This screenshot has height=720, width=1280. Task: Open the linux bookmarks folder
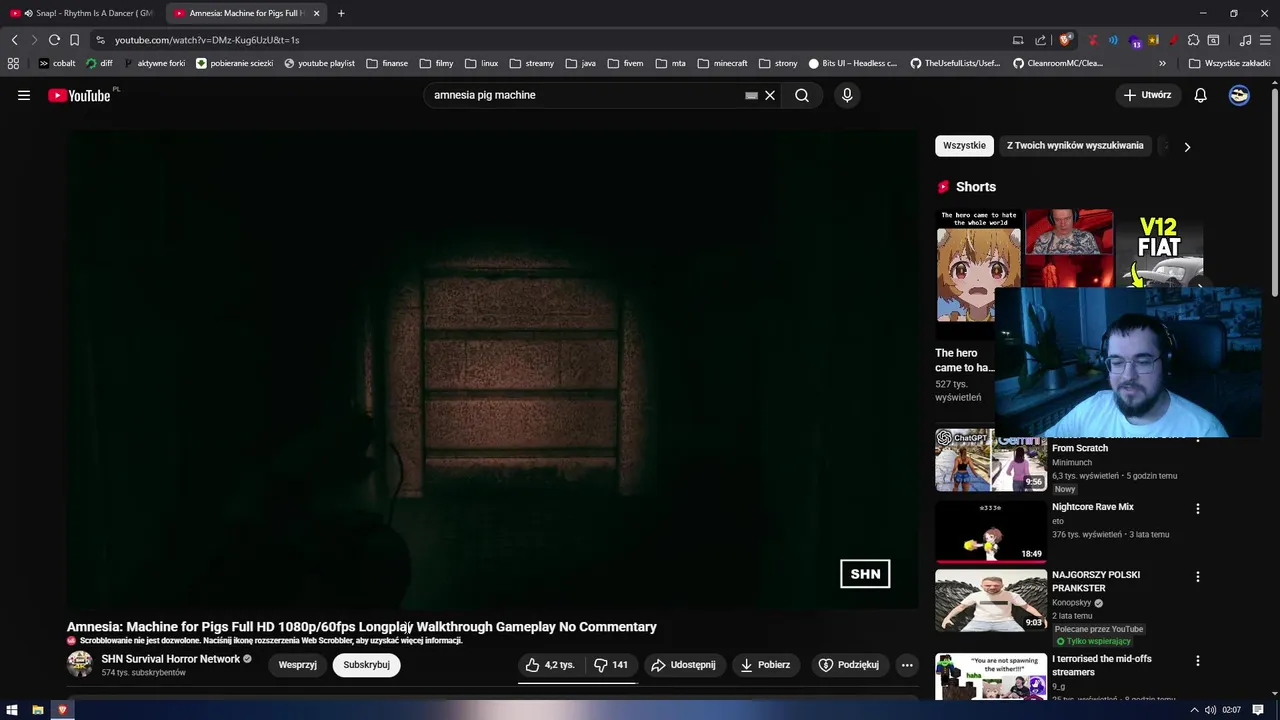482,63
